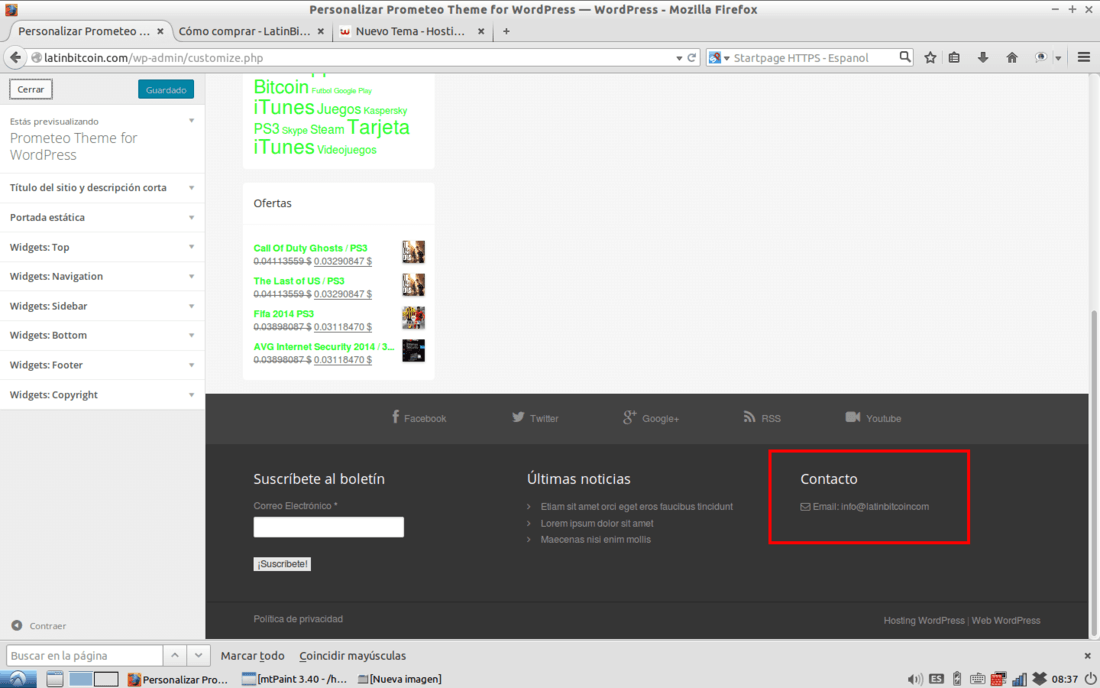Open the Videojuegos tag link
This screenshot has width=1100, height=688.
coord(347,150)
